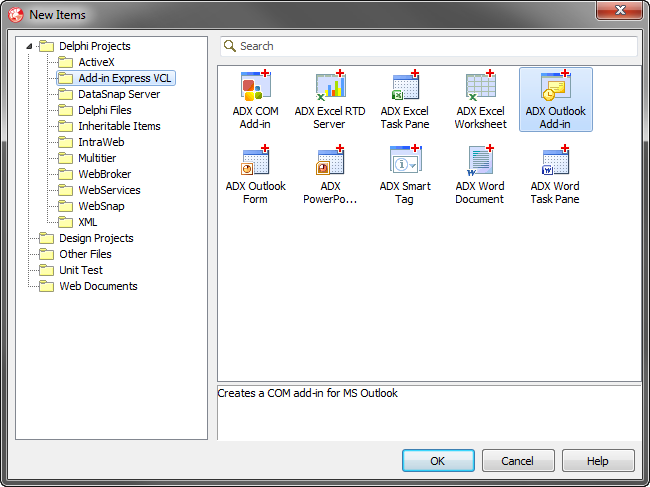
Task: Select the ADX Outlook Form item
Action: point(255,175)
